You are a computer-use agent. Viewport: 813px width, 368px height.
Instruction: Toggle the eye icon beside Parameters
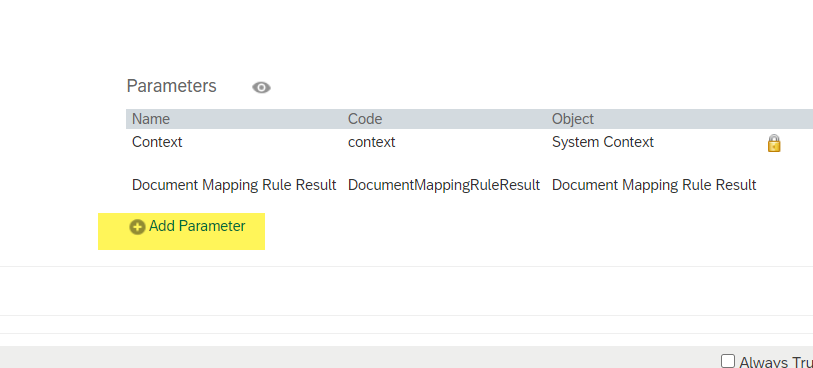pos(261,88)
